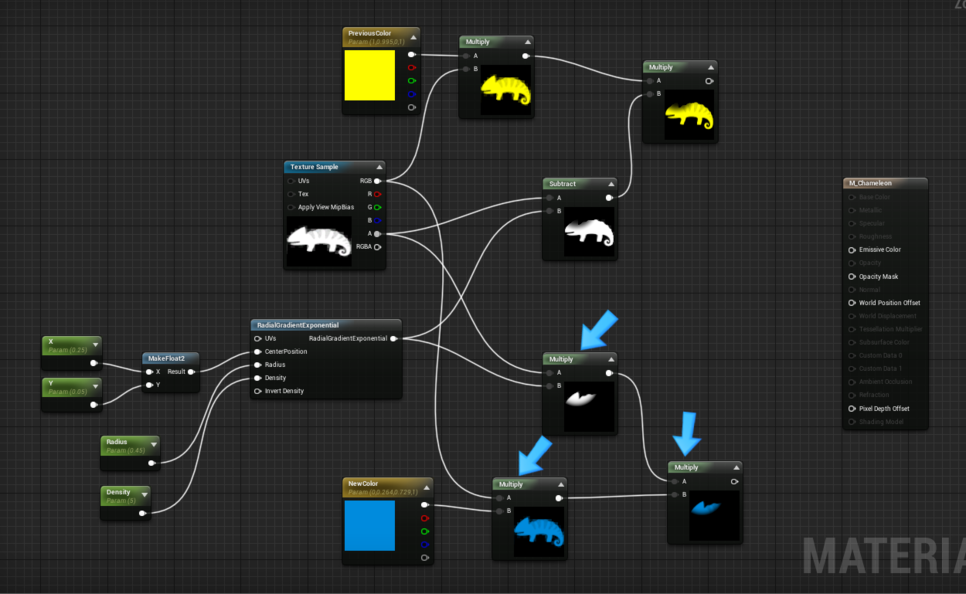
Task: Select the MakeFloat2 node title
Action: [x=166, y=358]
